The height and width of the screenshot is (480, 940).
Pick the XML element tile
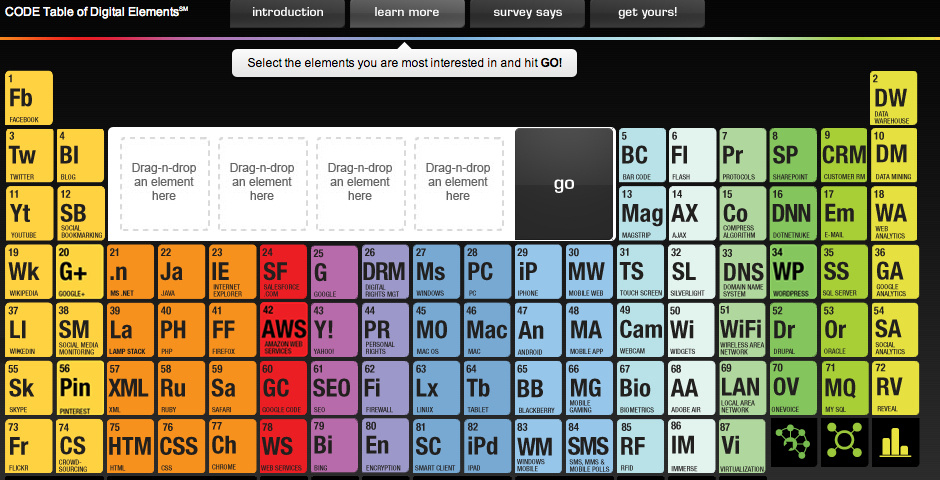pyautogui.click(x=131, y=387)
